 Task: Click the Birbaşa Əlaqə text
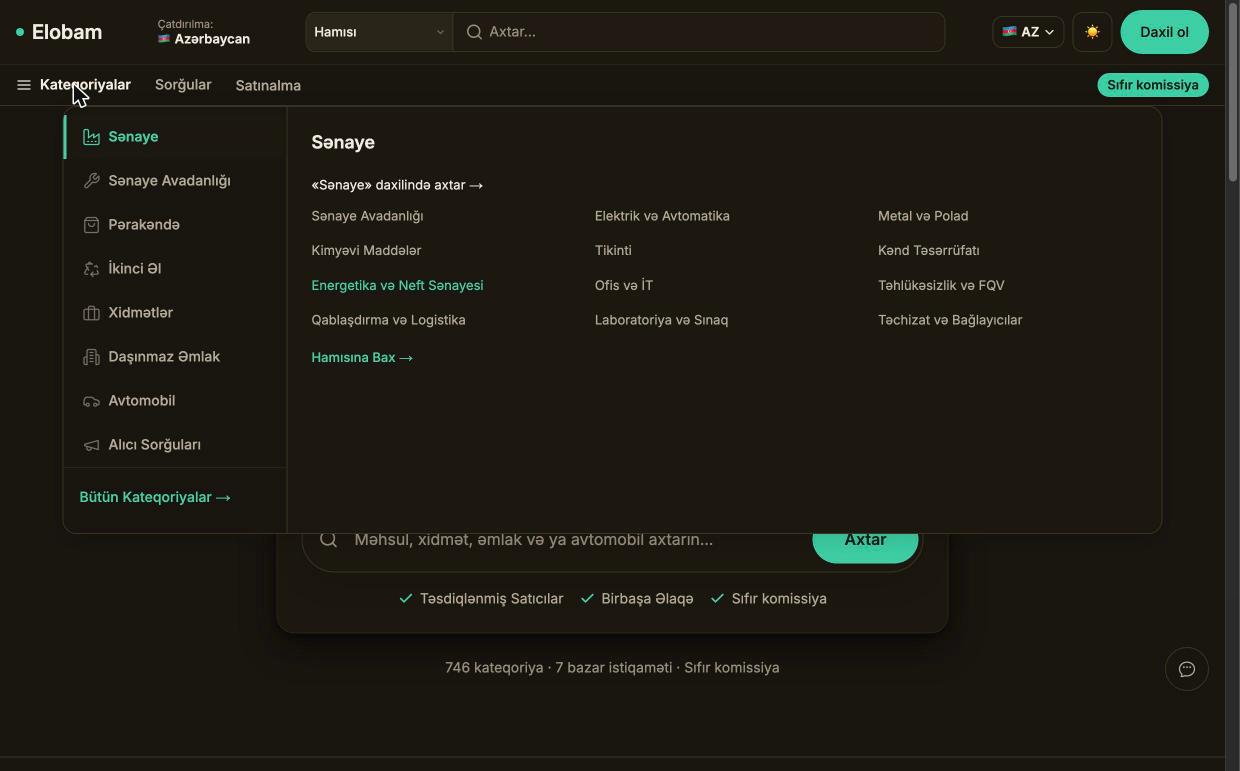[x=647, y=599]
